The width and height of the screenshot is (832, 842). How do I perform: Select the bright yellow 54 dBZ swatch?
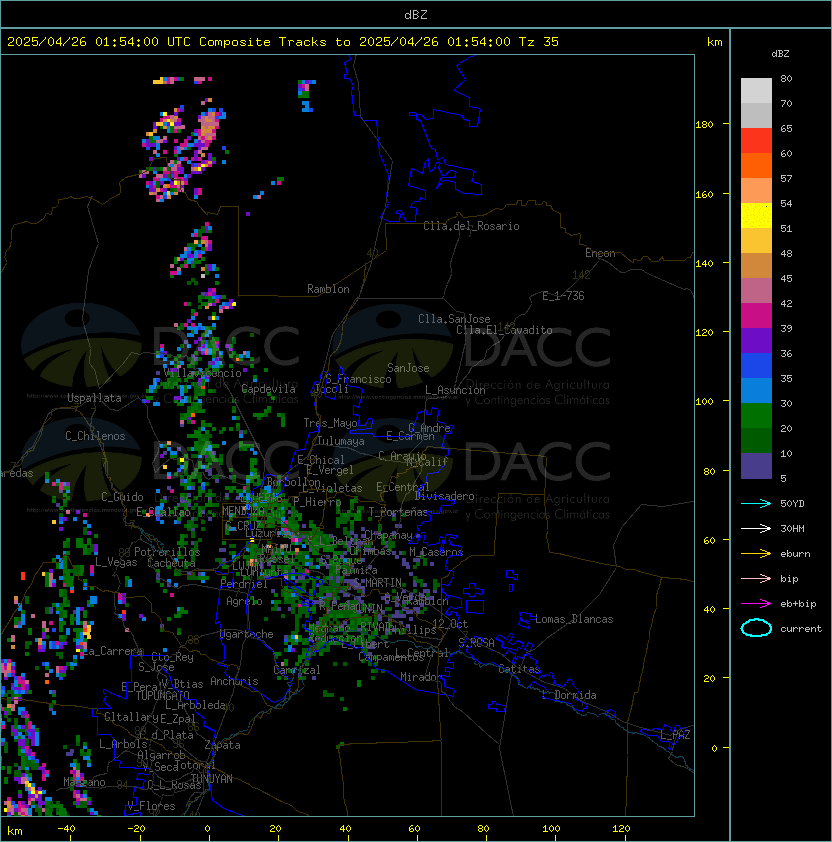(756, 215)
